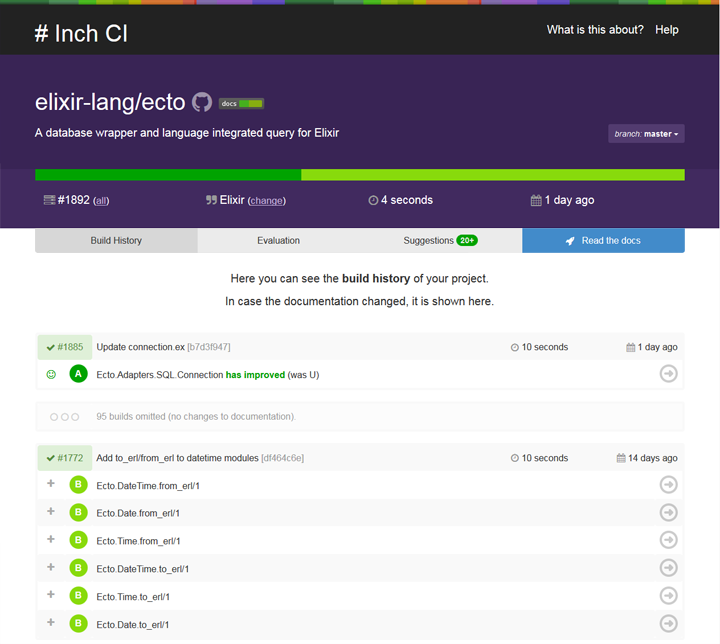Image resolution: width=720 pixels, height=644 pixels.
Task: Open the branch: master dropdown
Action: [x=646, y=134]
